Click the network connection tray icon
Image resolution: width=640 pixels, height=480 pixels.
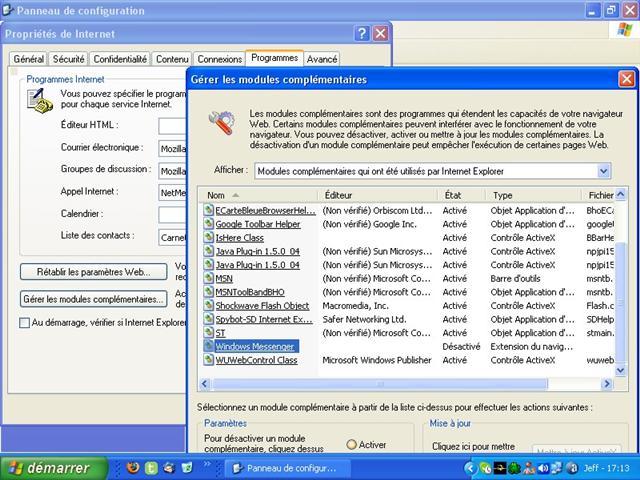557,468
